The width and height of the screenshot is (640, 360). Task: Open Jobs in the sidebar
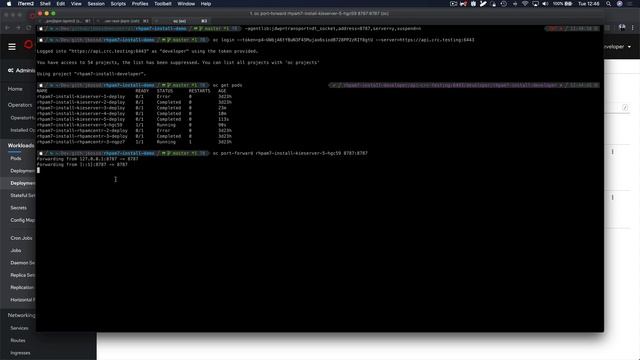(x=16, y=250)
